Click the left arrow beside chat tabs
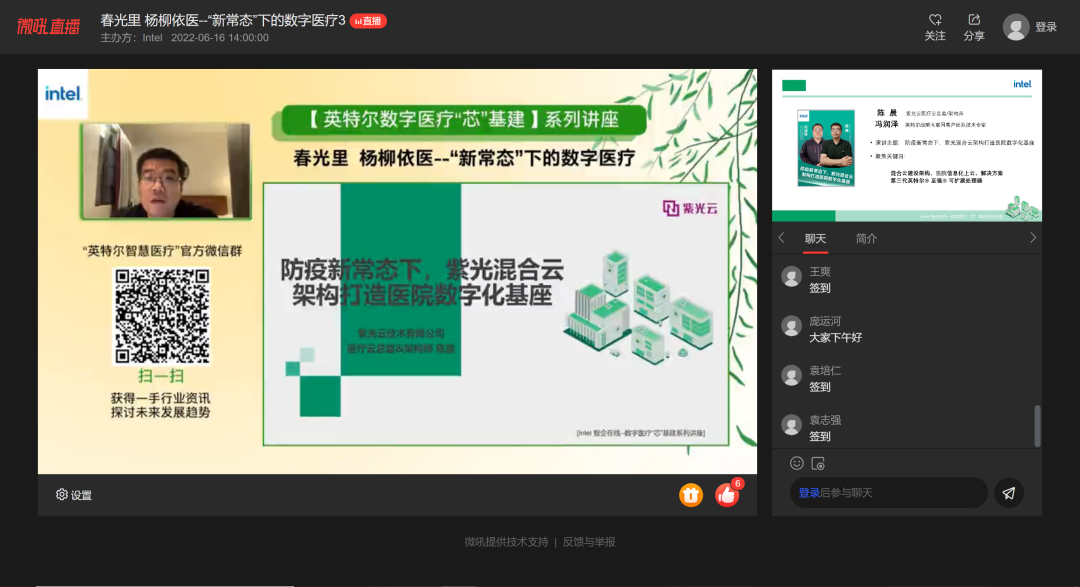Image resolution: width=1080 pixels, height=587 pixels. (x=782, y=238)
